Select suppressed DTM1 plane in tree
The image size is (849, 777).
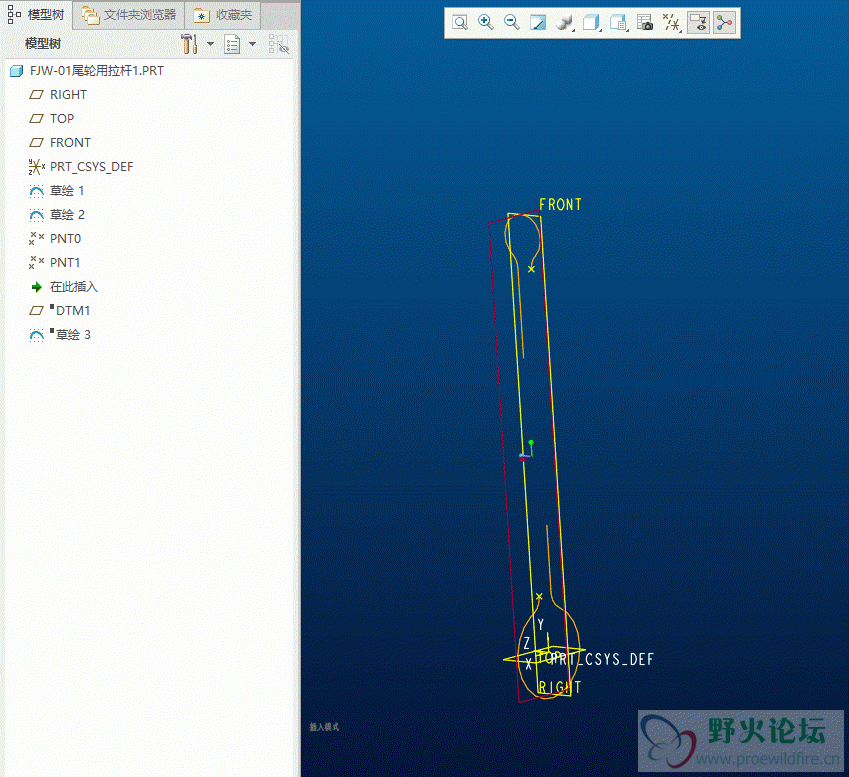point(73,311)
